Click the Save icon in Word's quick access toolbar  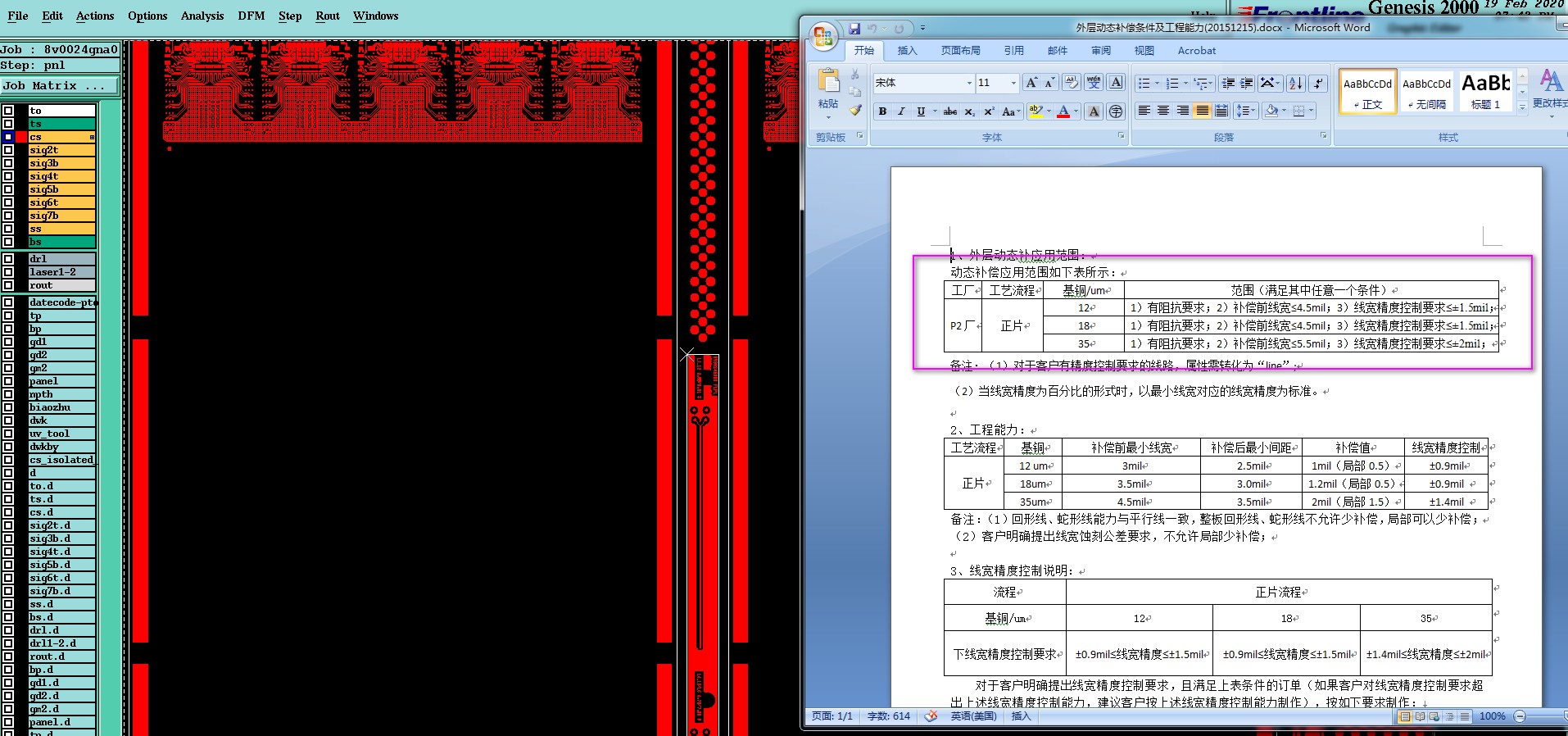coord(854,29)
